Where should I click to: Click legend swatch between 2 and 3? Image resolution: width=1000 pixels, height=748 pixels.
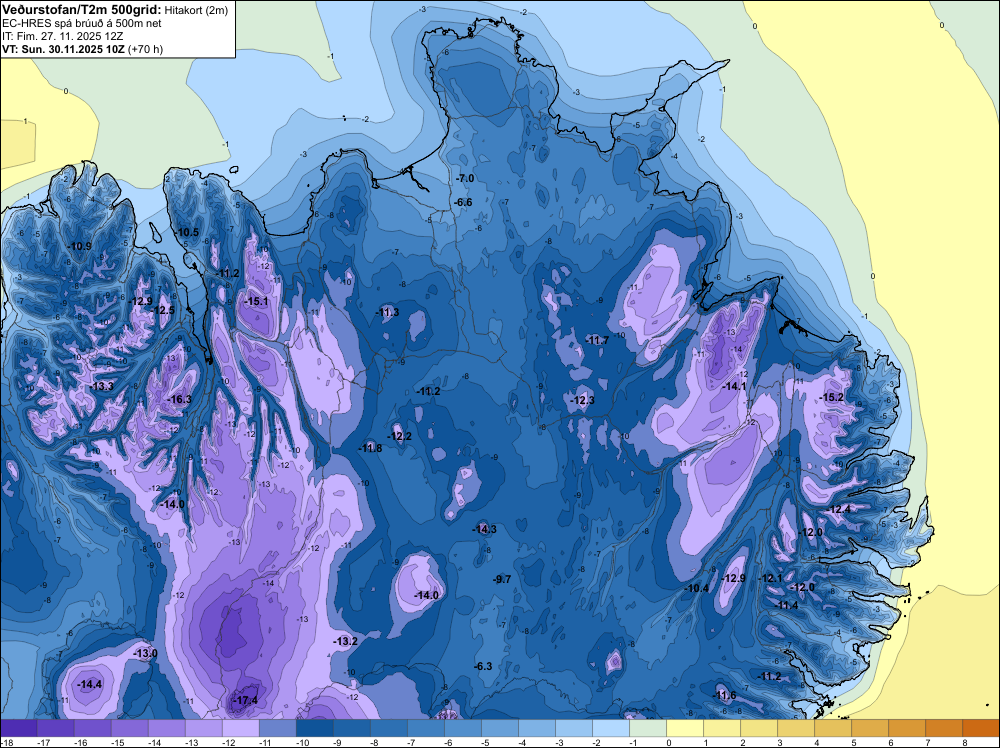(x=758, y=728)
